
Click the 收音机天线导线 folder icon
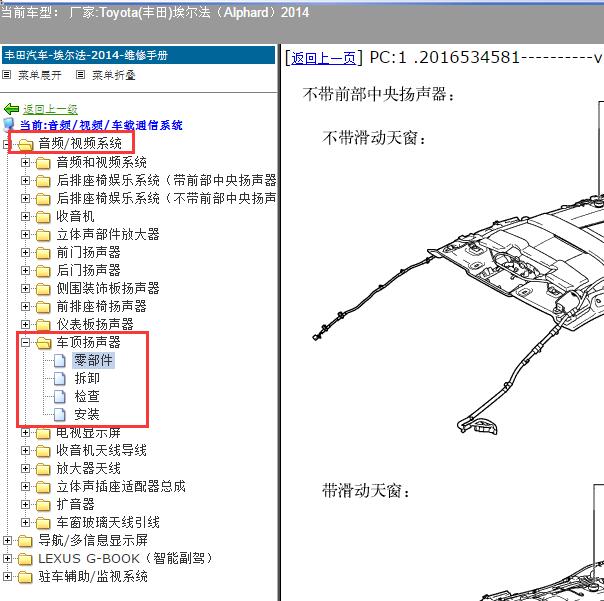[43, 451]
